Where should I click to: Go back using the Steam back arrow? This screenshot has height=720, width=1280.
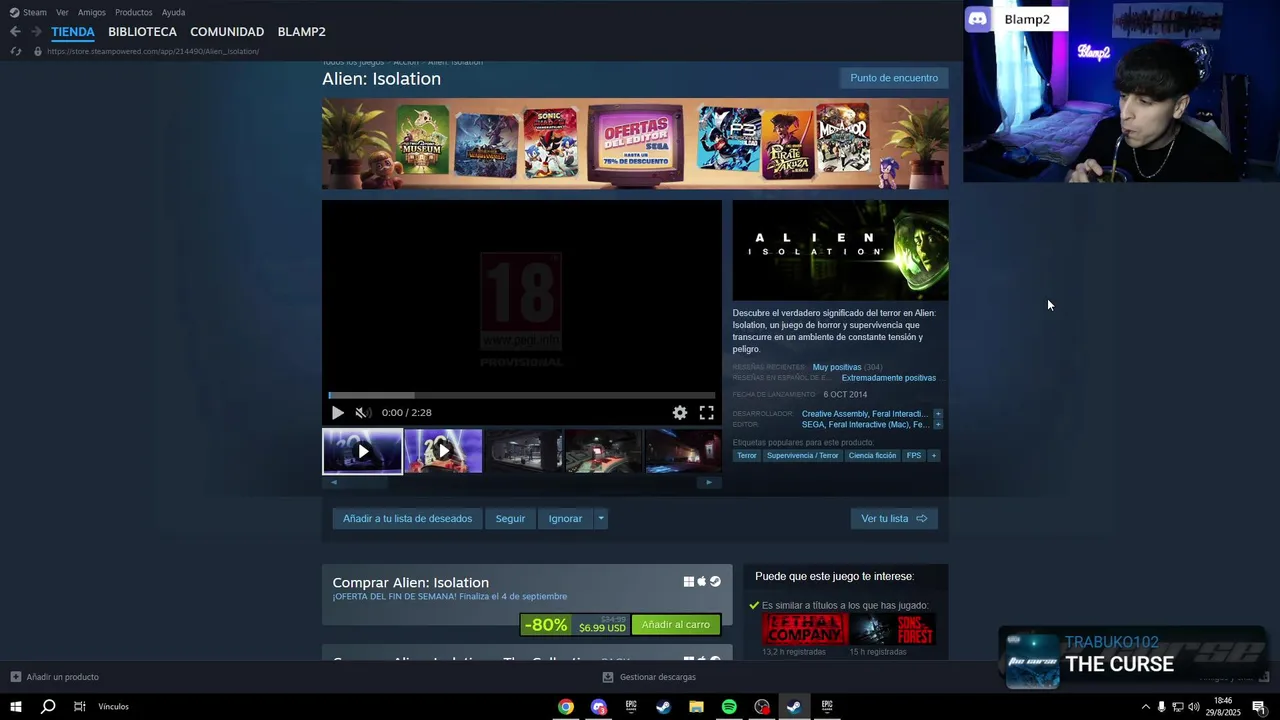[x=15, y=31]
